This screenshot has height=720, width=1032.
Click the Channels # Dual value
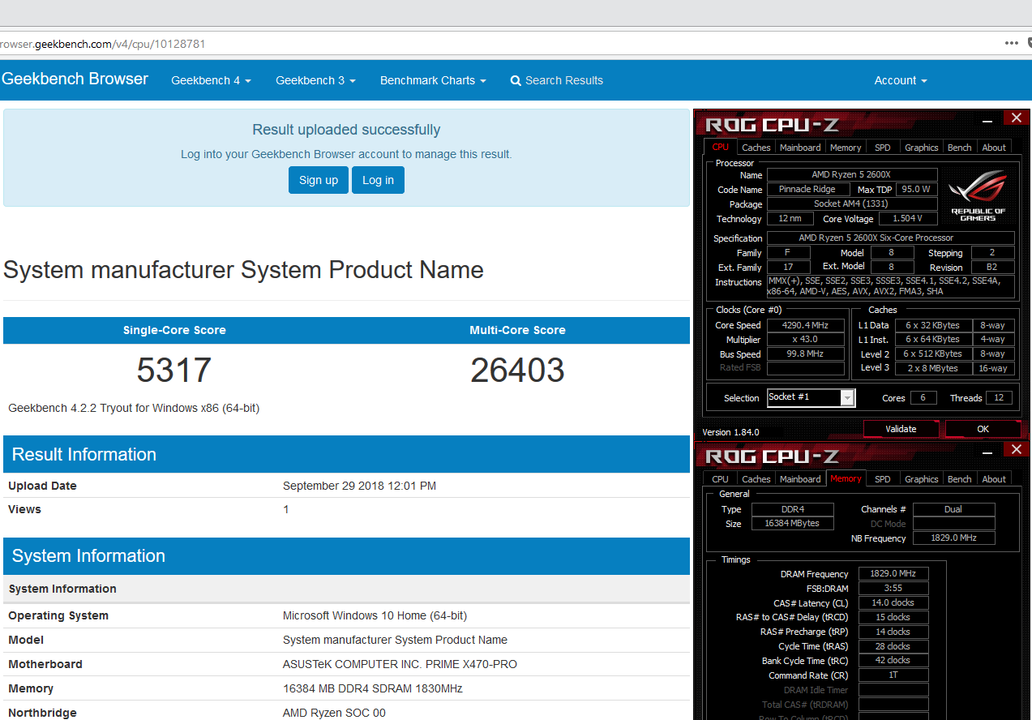(x=954, y=509)
